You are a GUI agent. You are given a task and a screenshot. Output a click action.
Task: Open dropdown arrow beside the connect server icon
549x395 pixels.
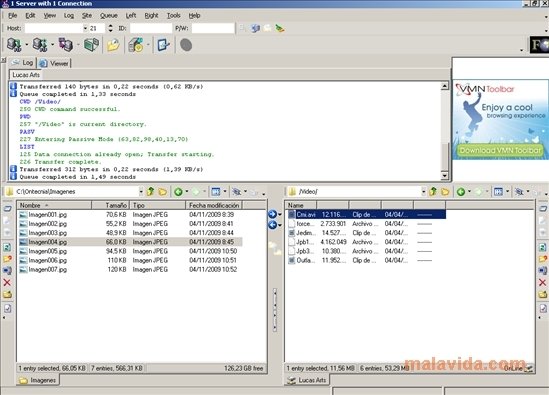pyautogui.click(x=27, y=45)
